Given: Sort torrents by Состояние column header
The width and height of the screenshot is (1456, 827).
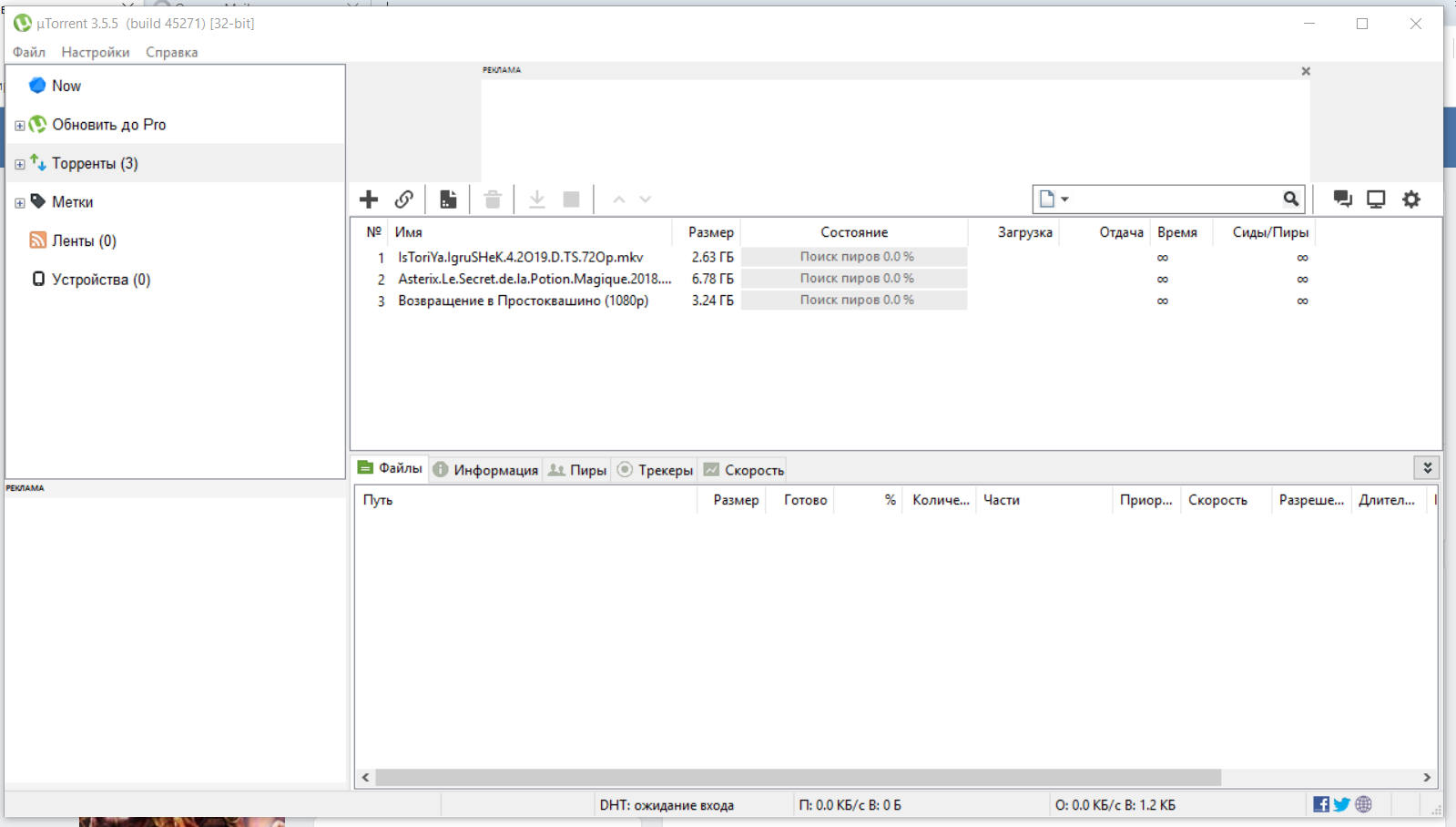Looking at the screenshot, I should click(x=854, y=232).
